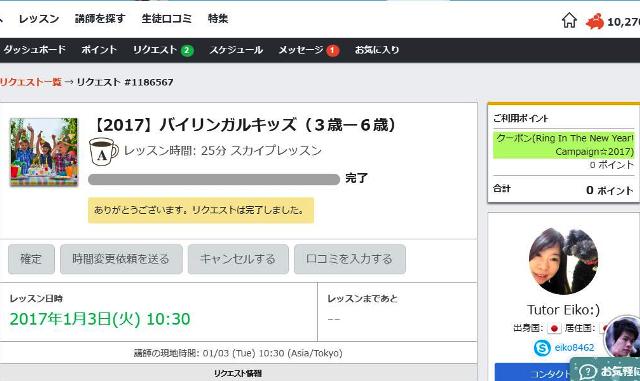Switch to the ポイント tab

[99, 50]
